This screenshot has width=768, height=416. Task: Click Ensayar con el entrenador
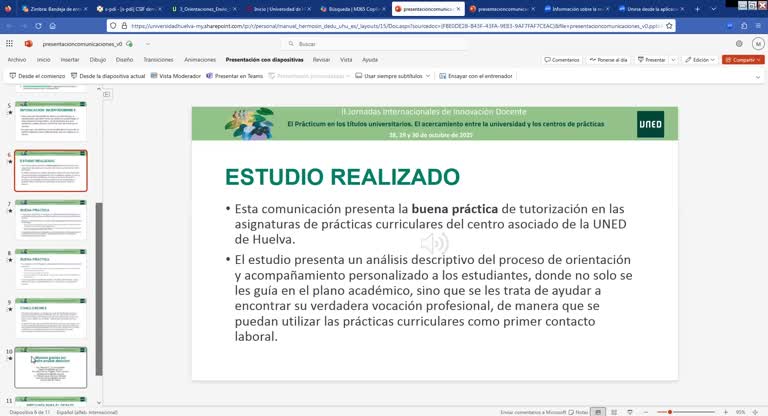[476, 76]
